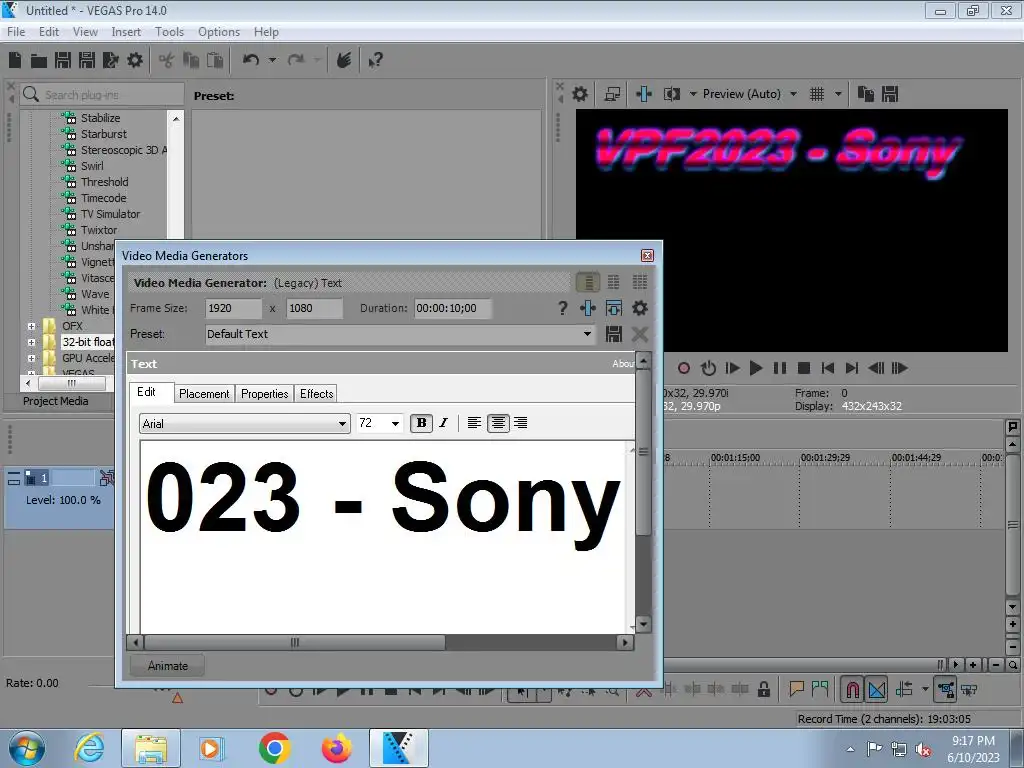The image size is (1024, 768).
Task: Switch to the Effects tab
Action: (317, 394)
